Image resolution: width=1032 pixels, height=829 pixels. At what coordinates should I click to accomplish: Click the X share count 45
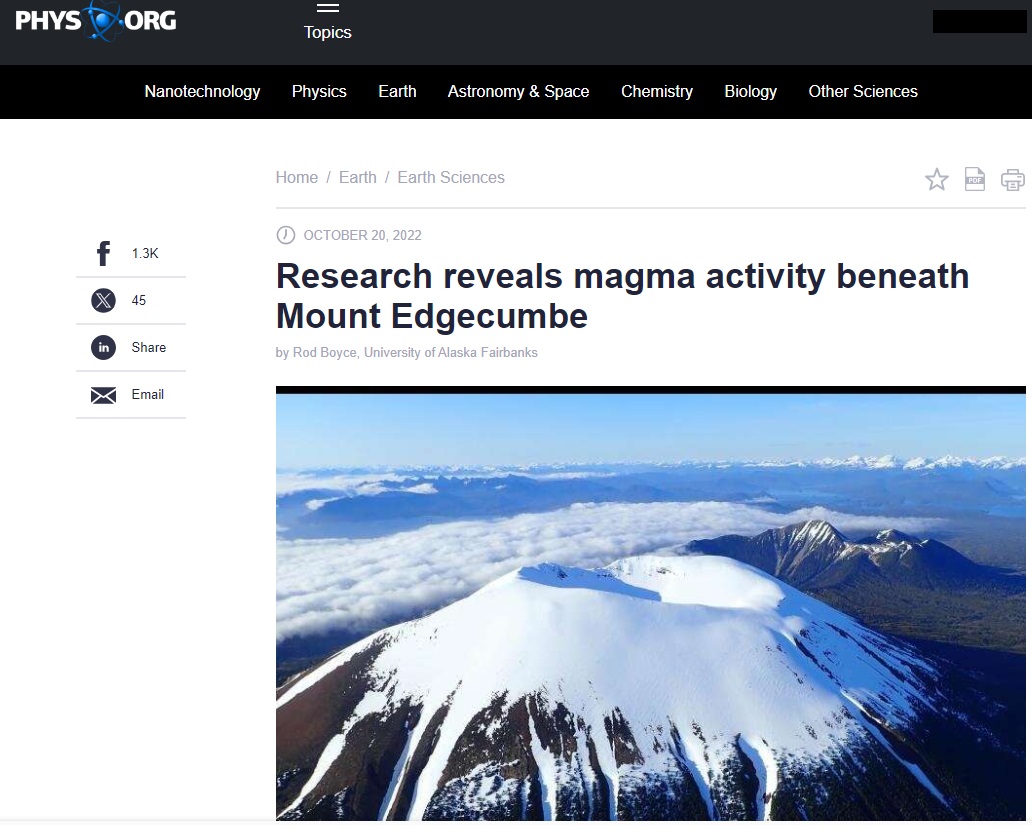pos(139,301)
